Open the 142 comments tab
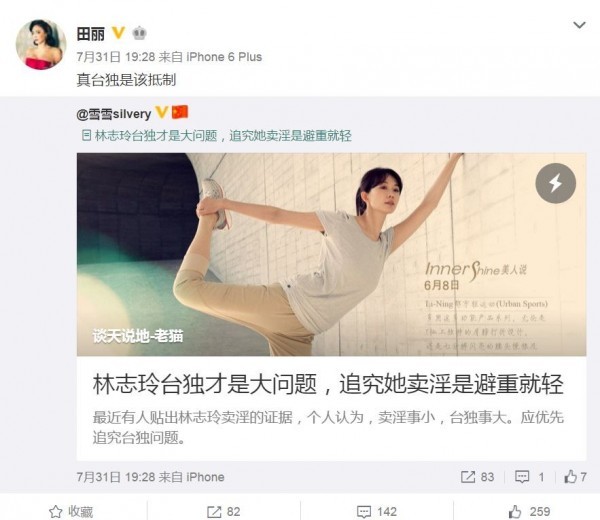 click(377, 512)
